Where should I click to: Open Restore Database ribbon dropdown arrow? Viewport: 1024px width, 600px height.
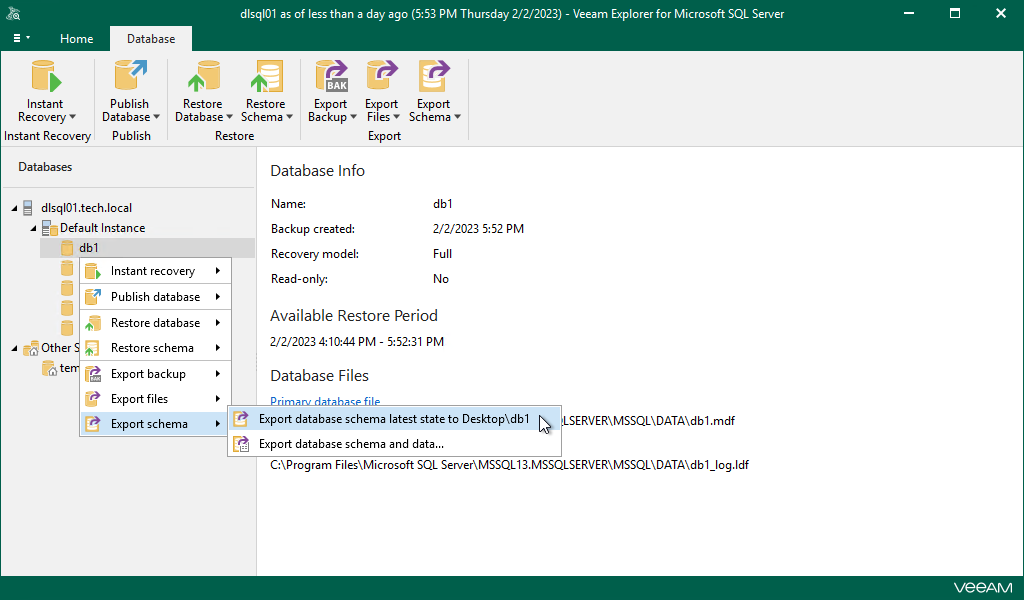pos(229,118)
